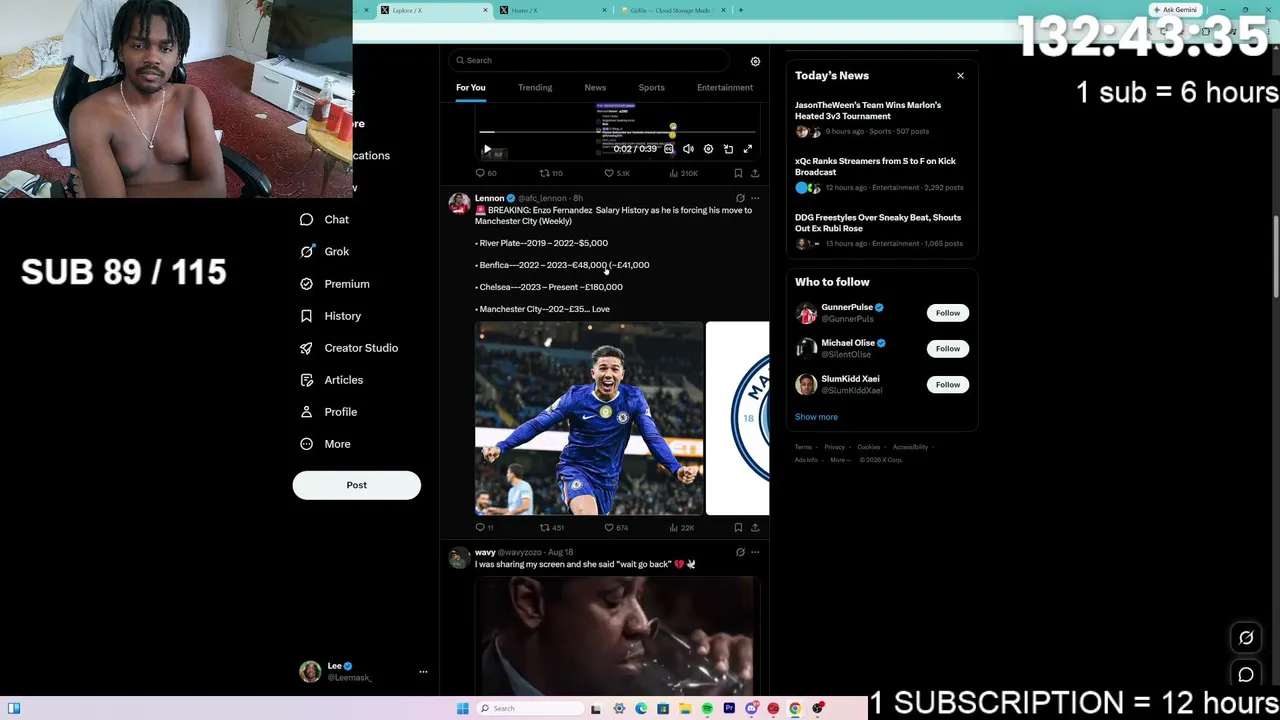This screenshot has width=1280, height=720.
Task: Open Creator Studio in the sidebar
Action: (x=348, y=348)
